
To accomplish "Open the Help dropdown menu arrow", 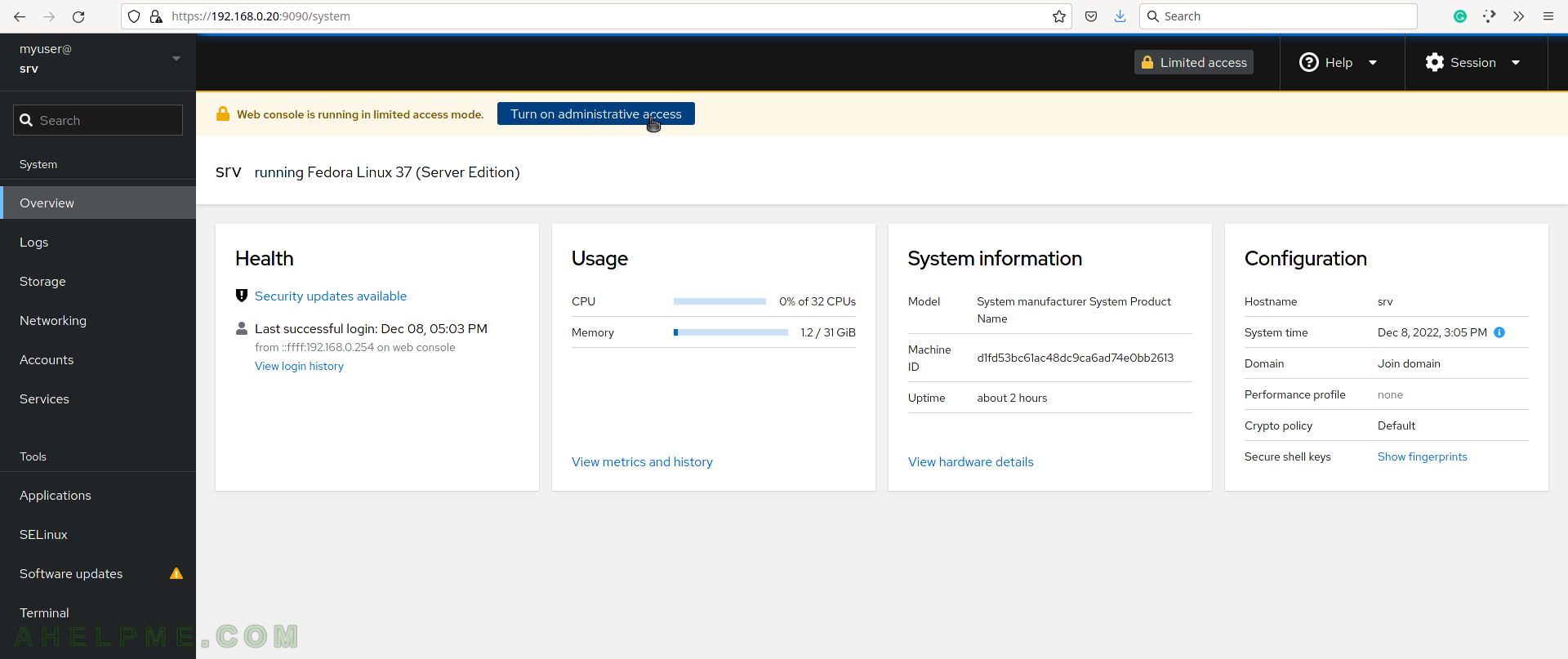I will coord(1373,63).
